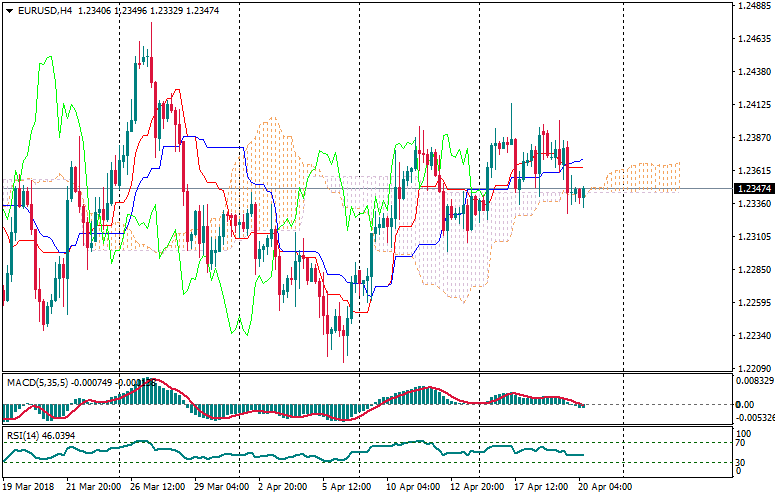The height and width of the screenshot is (498, 775).
Task: Click the EURUSD,H4 chart title text
Action: [x=45, y=11]
